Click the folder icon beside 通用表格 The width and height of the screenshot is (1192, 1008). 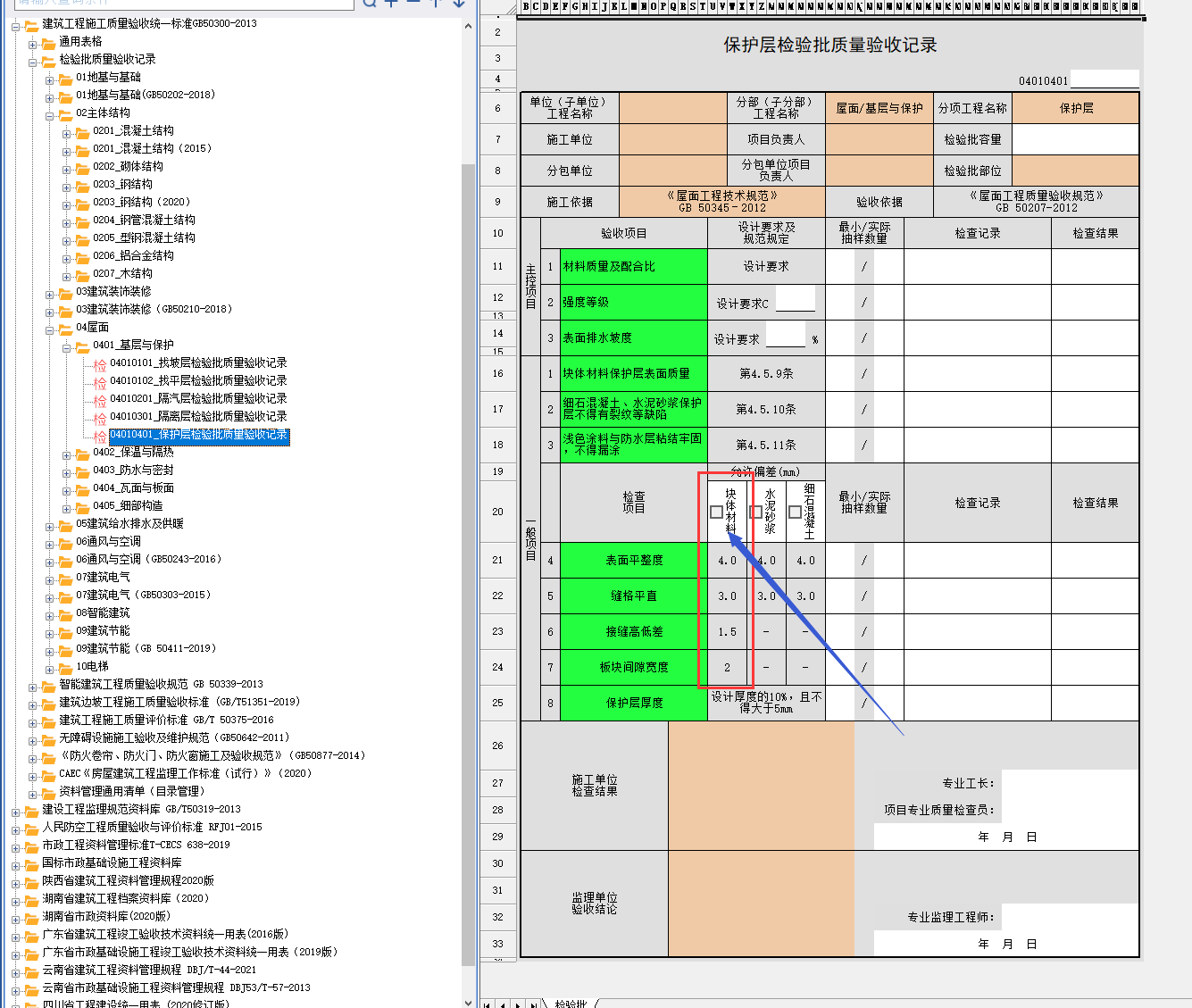(x=48, y=42)
